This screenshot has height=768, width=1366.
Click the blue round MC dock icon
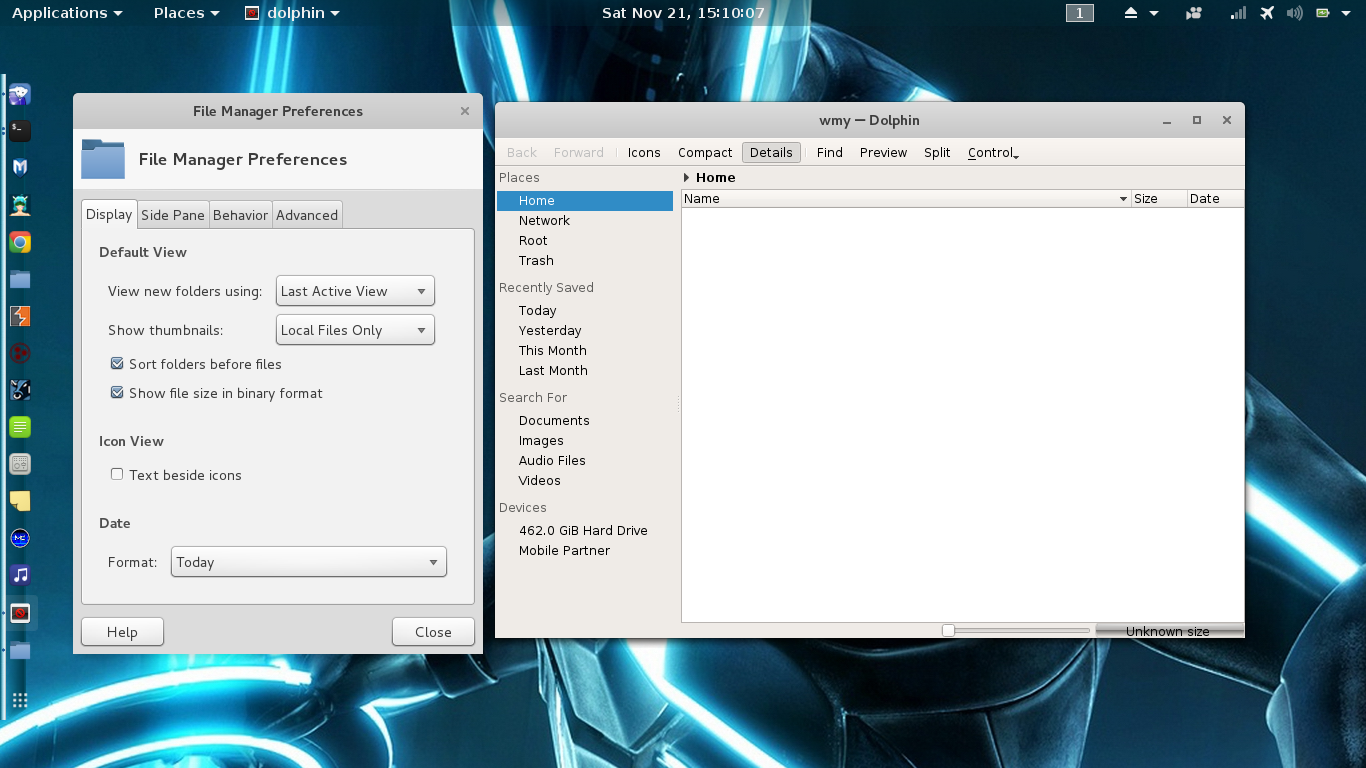pyautogui.click(x=20, y=538)
